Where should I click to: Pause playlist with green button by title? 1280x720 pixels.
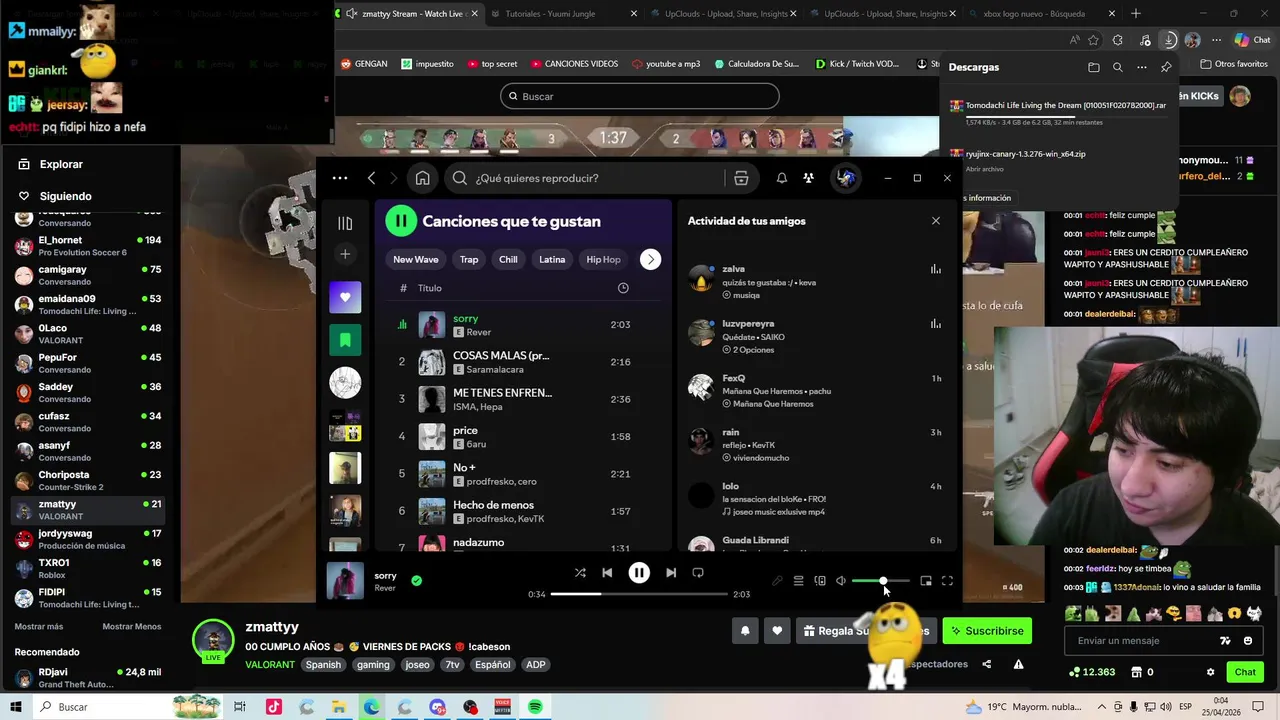pyautogui.click(x=401, y=221)
